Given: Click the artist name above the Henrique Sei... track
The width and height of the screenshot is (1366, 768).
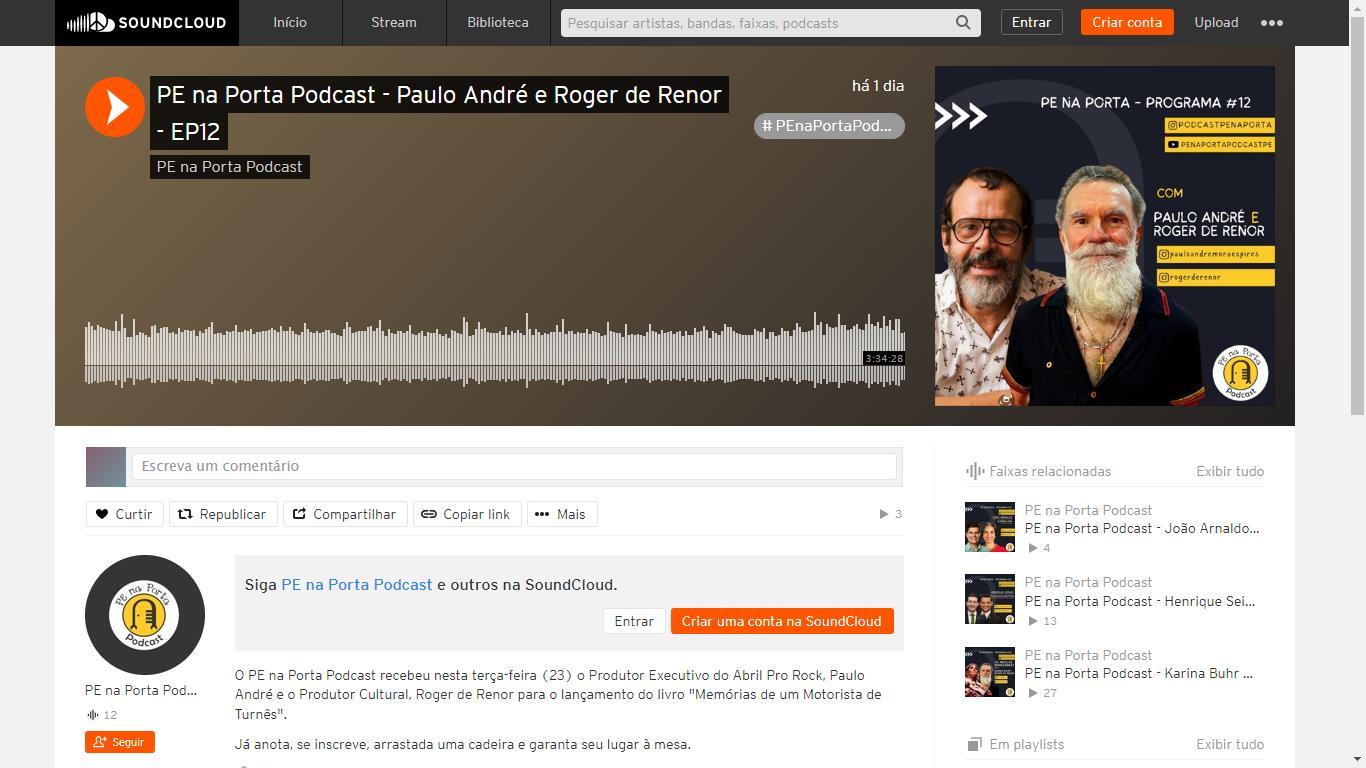Looking at the screenshot, I should [1088, 582].
